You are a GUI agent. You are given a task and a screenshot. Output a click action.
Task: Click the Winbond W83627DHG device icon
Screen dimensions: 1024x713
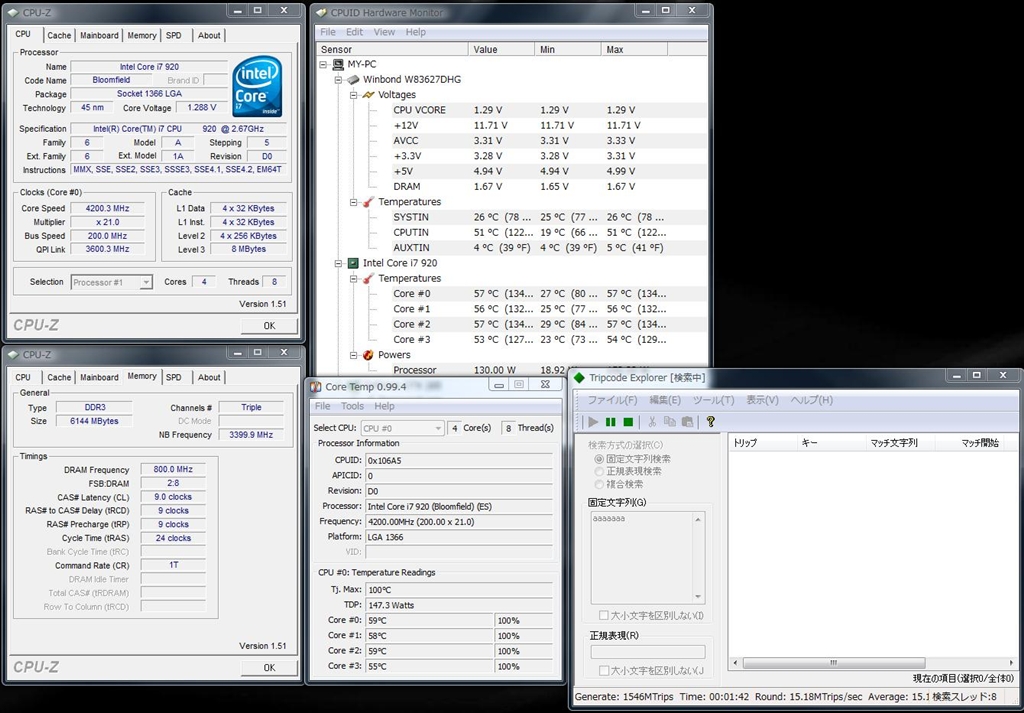[352, 80]
